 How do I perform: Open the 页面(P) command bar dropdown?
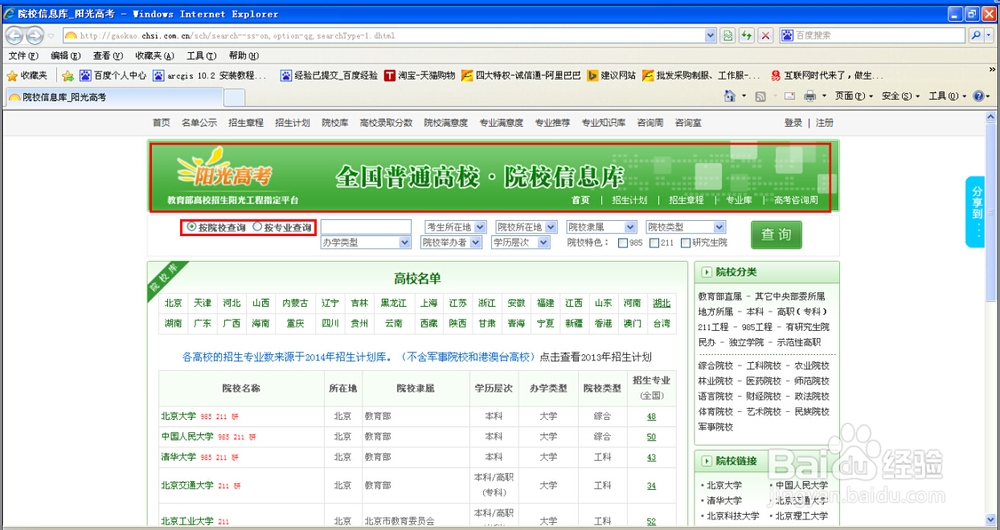click(x=854, y=96)
